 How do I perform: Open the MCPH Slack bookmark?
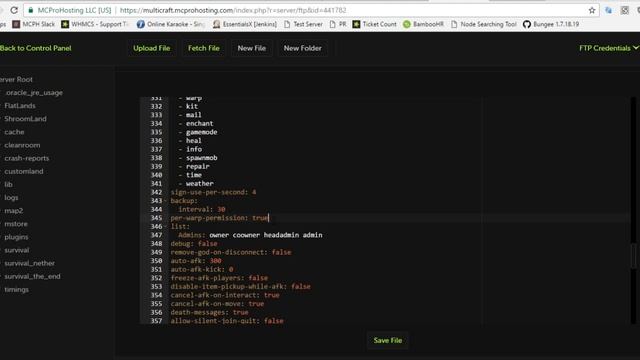coord(33,24)
